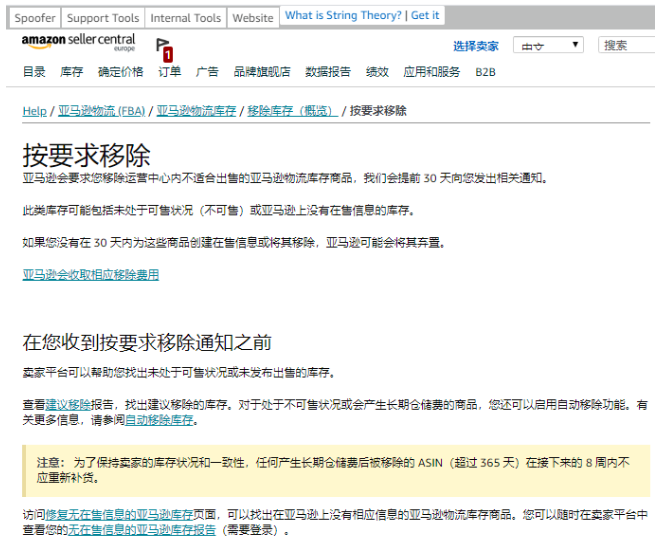Open 无在售信息的亚马逊库存报告 link
663x546 pixels.
142,530
